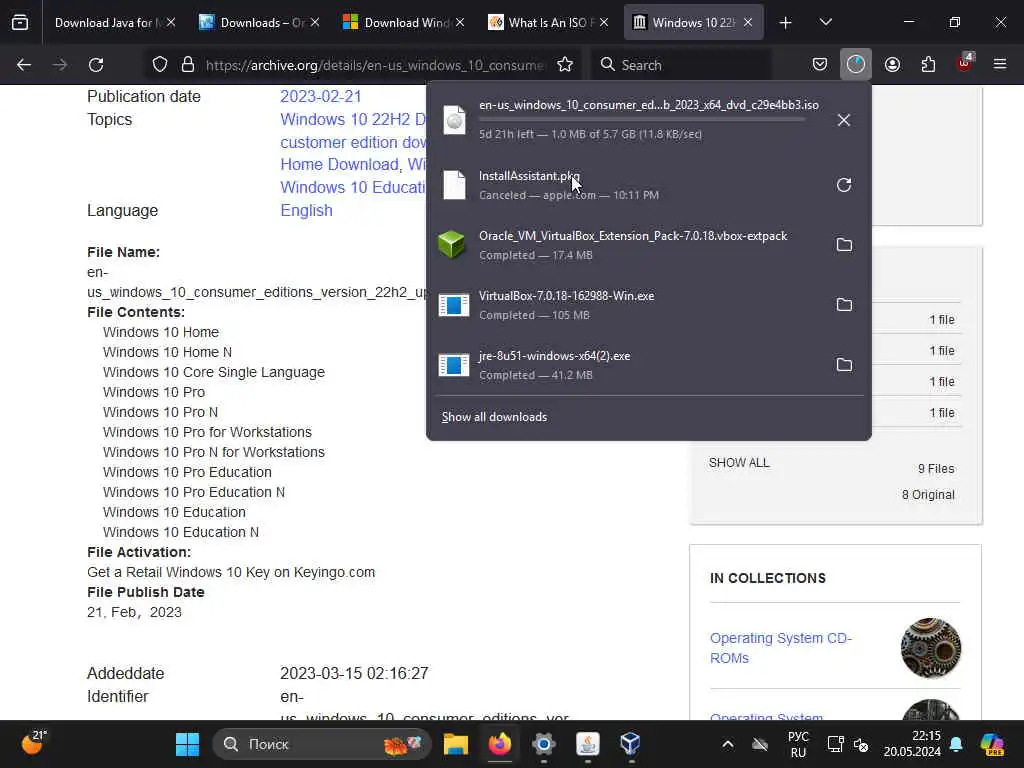Open the extensions puzzle icon
The height and width of the screenshot is (768, 1024).
coord(928,65)
